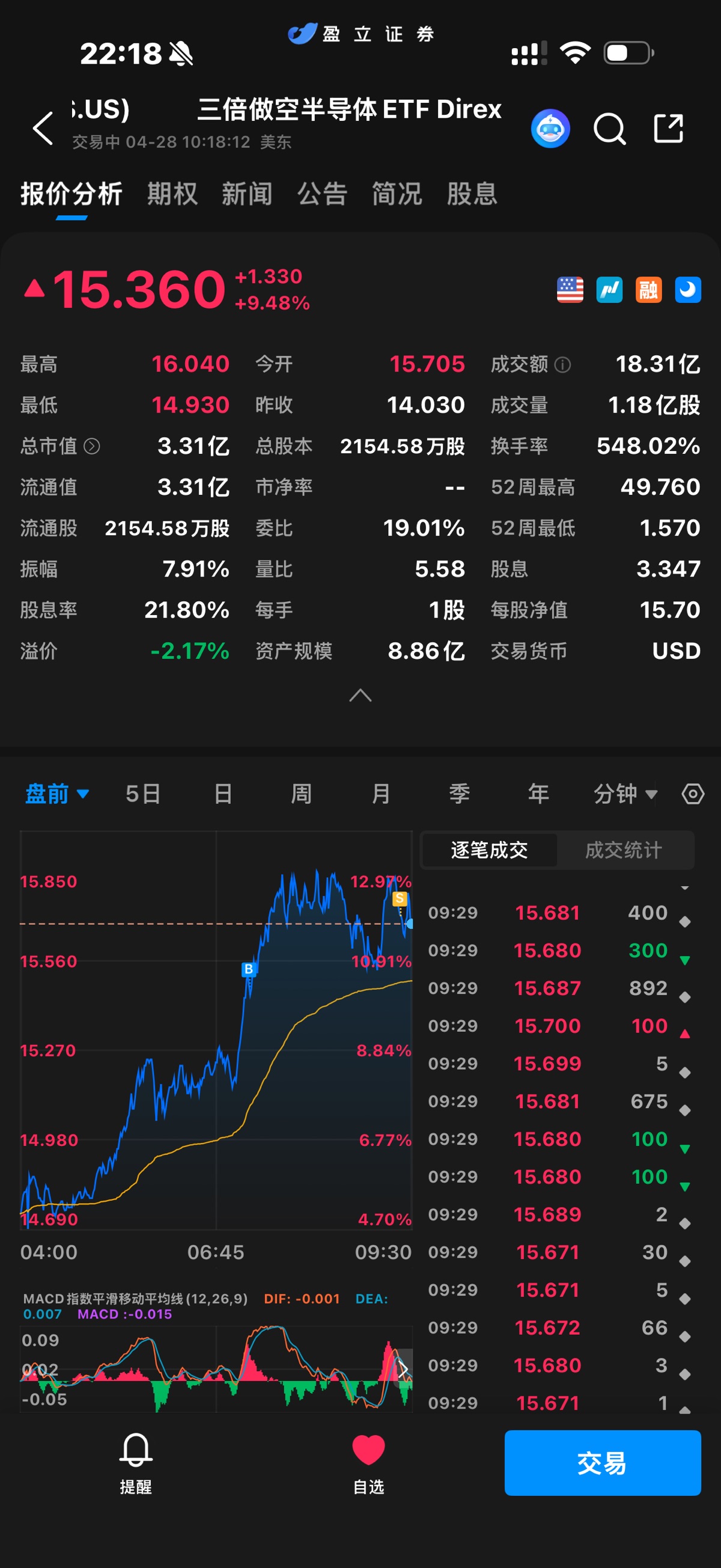Open the robot AI assistant icon

click(550, 129)
